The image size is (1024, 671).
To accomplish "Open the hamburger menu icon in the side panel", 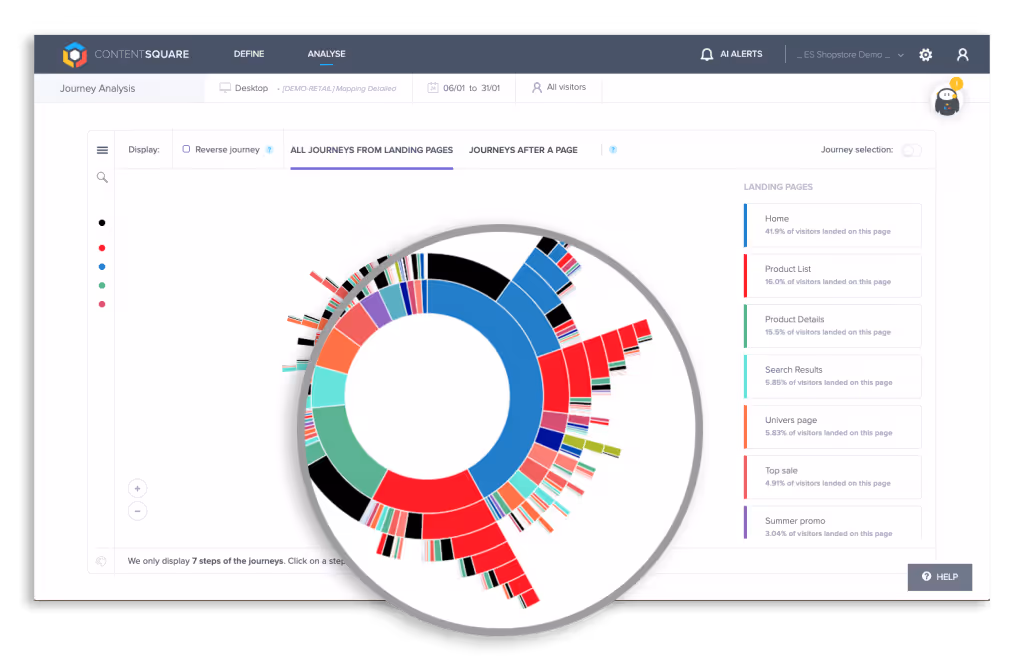I will coord(103,150).
